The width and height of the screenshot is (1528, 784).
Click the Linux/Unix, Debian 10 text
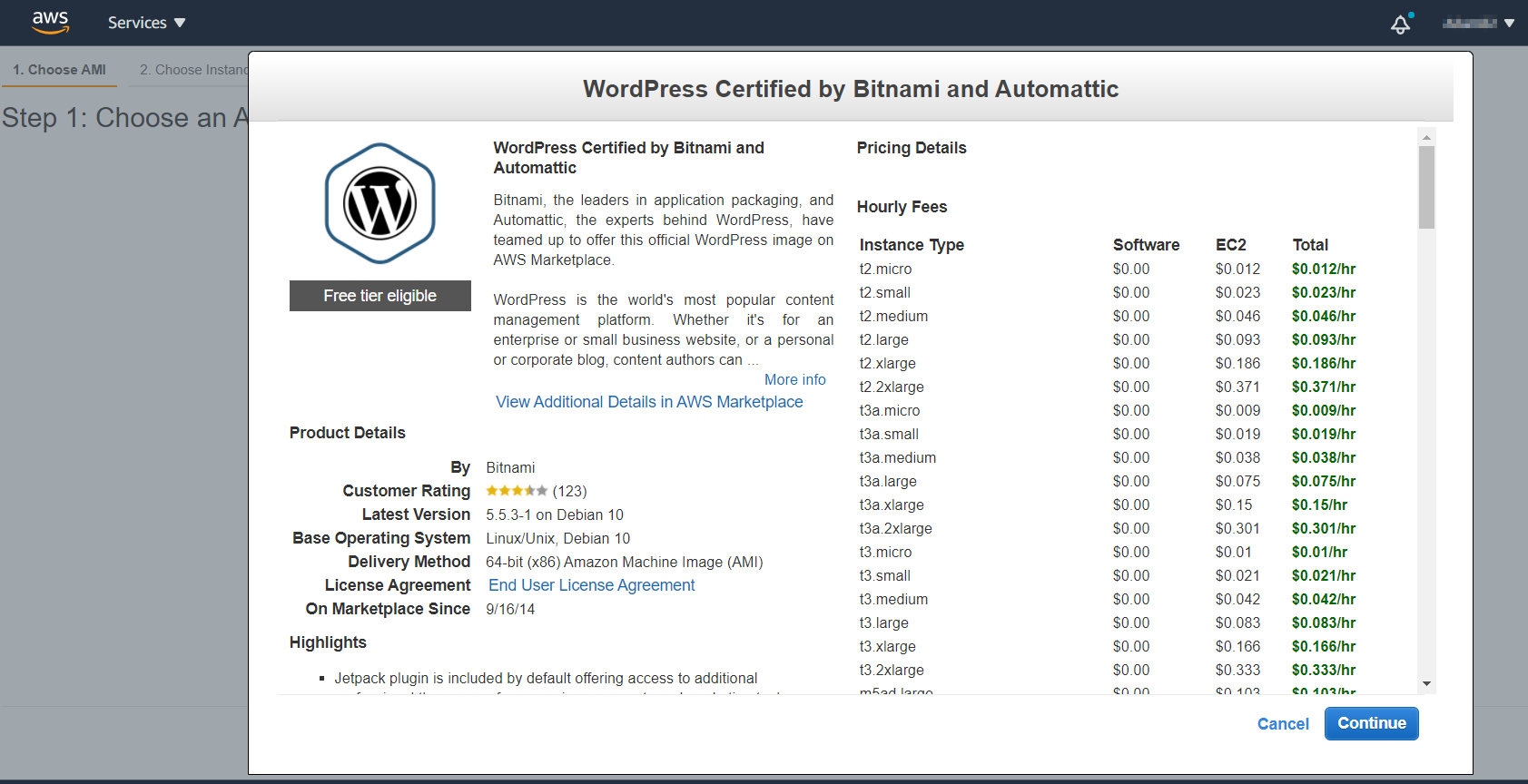(557, 538)
